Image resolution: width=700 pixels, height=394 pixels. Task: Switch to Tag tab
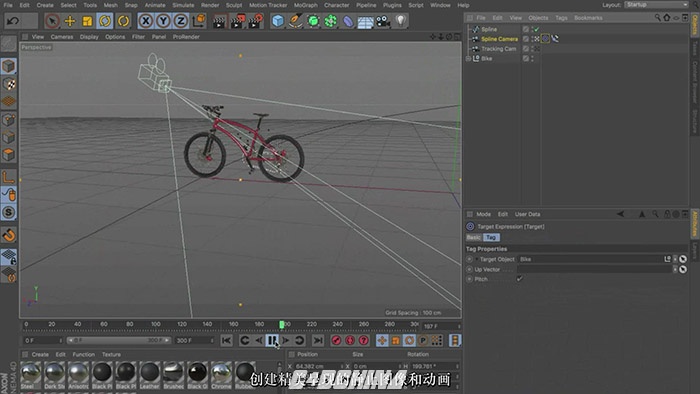tap(491, 237)
